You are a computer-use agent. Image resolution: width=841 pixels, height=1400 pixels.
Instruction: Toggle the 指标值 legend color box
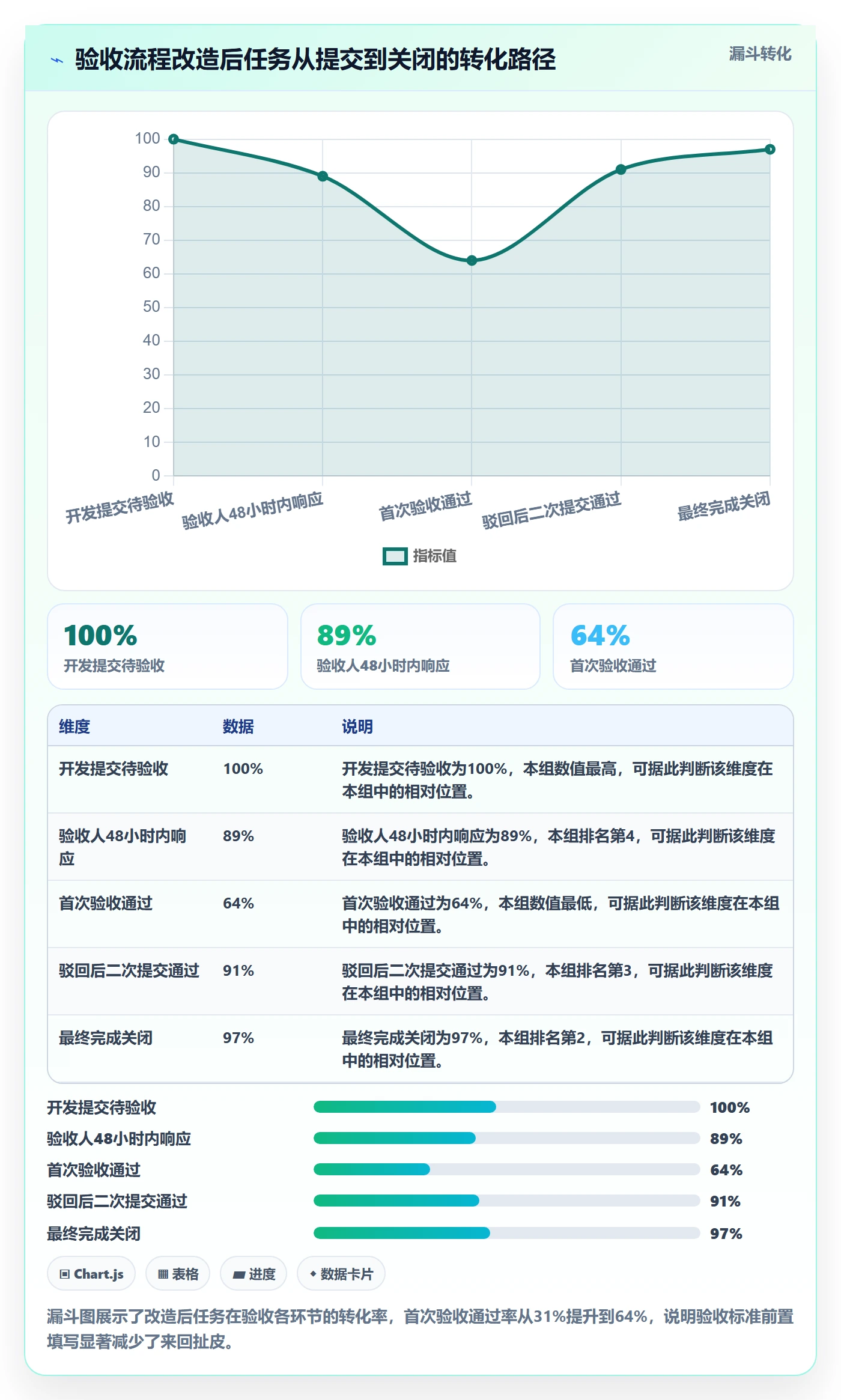click(395, 556)
